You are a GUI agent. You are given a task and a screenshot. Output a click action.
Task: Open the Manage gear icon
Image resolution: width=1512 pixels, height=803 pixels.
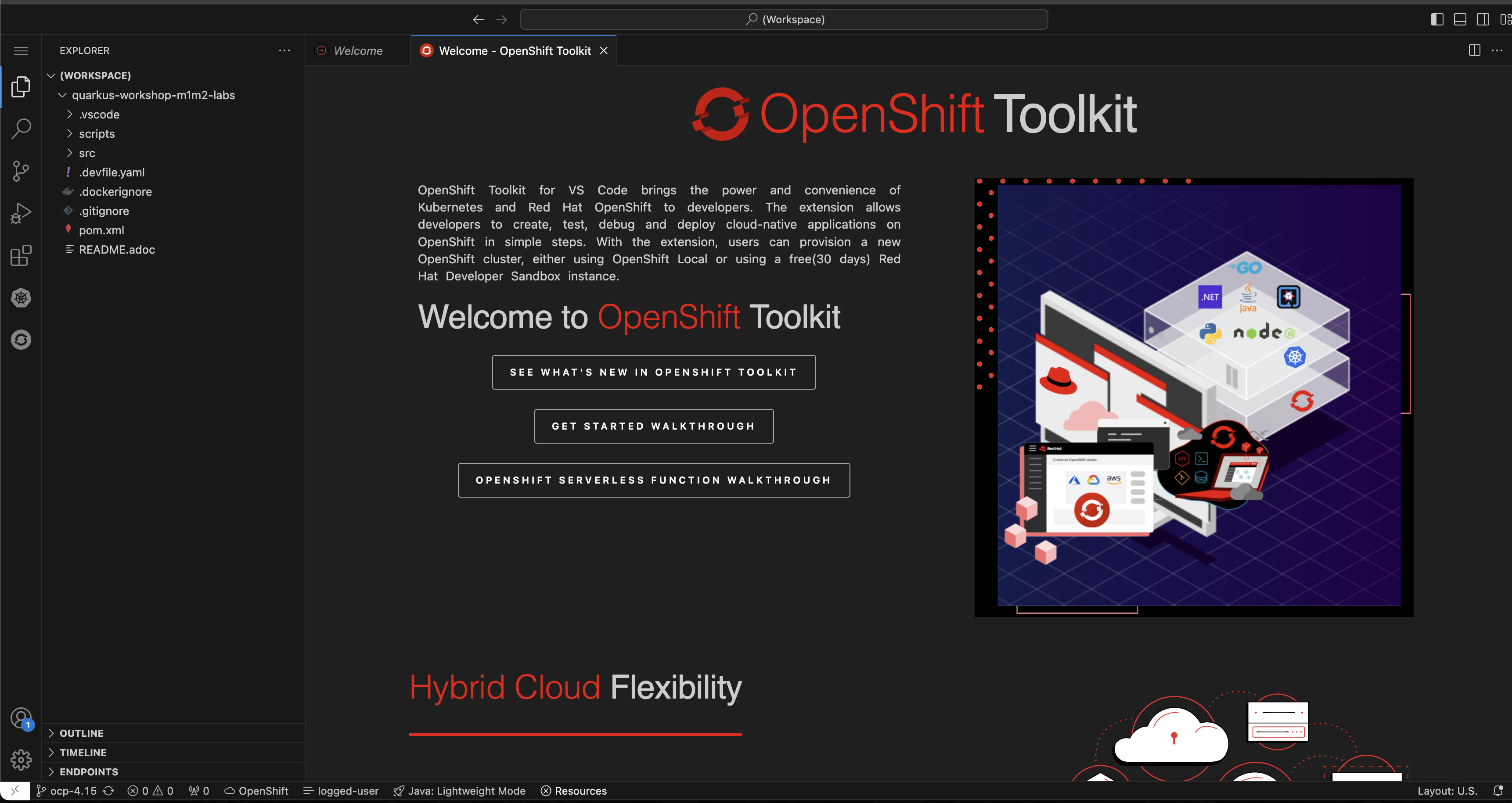pyautogui.click(x=21, y=760)
